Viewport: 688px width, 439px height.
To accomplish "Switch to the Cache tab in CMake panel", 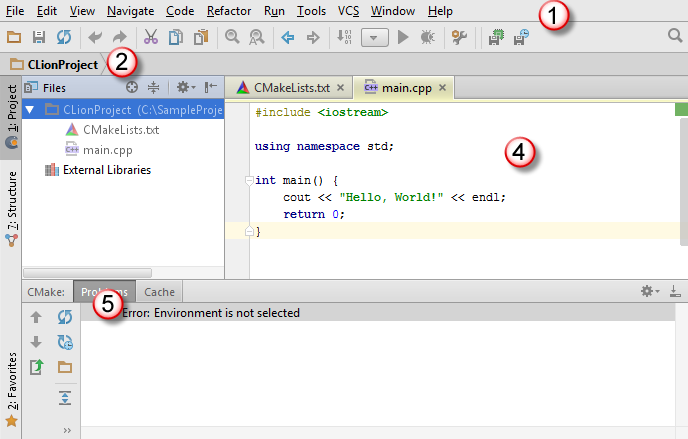I will [x=159, y=292].
